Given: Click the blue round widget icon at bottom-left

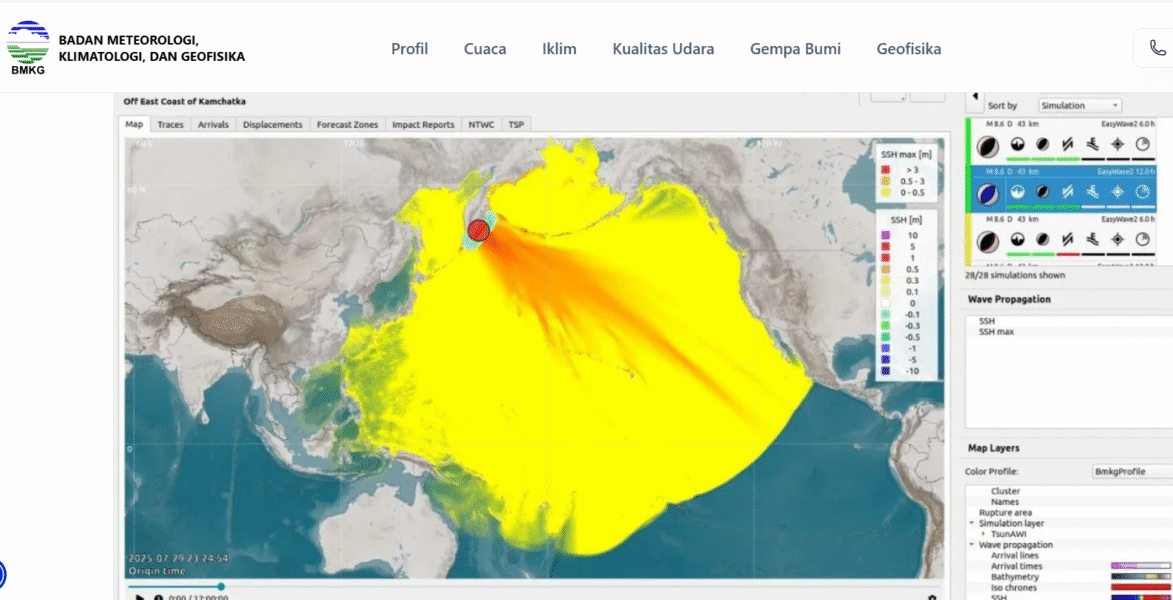Looking at the screenshot, I should point(1,575).
